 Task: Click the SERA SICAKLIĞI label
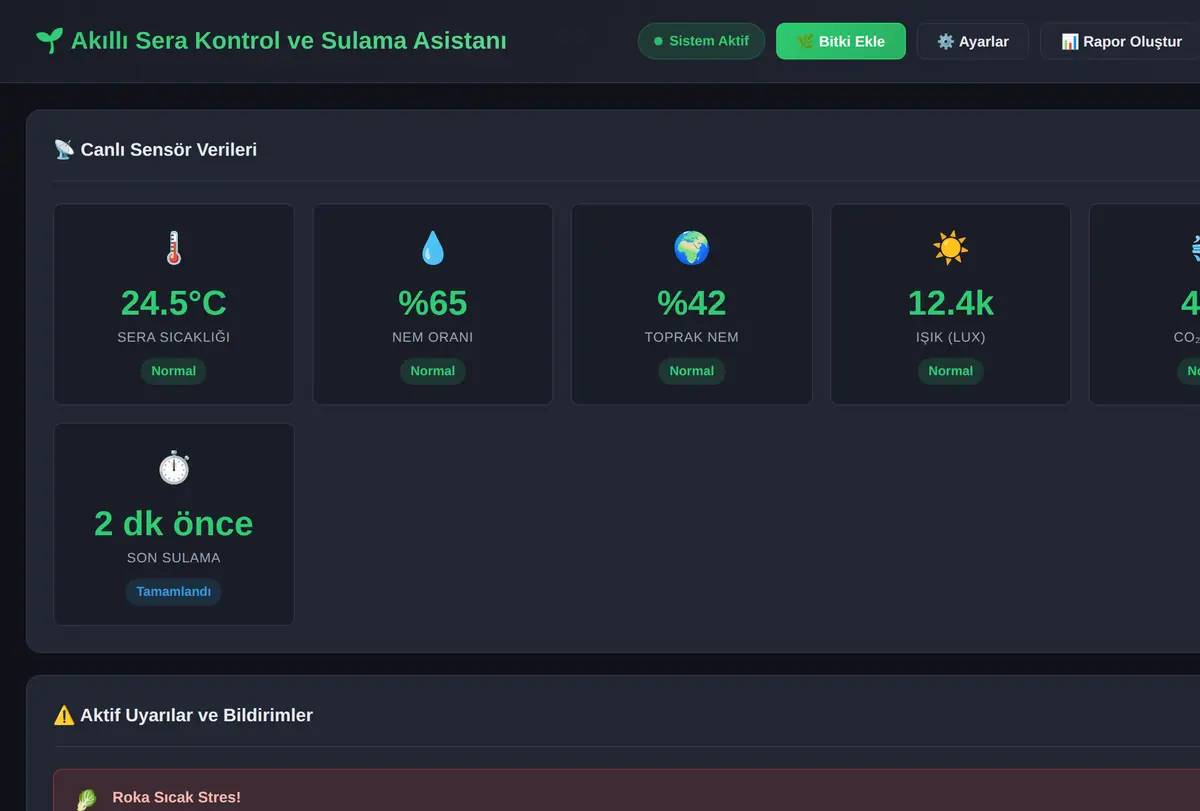[174, 337]
